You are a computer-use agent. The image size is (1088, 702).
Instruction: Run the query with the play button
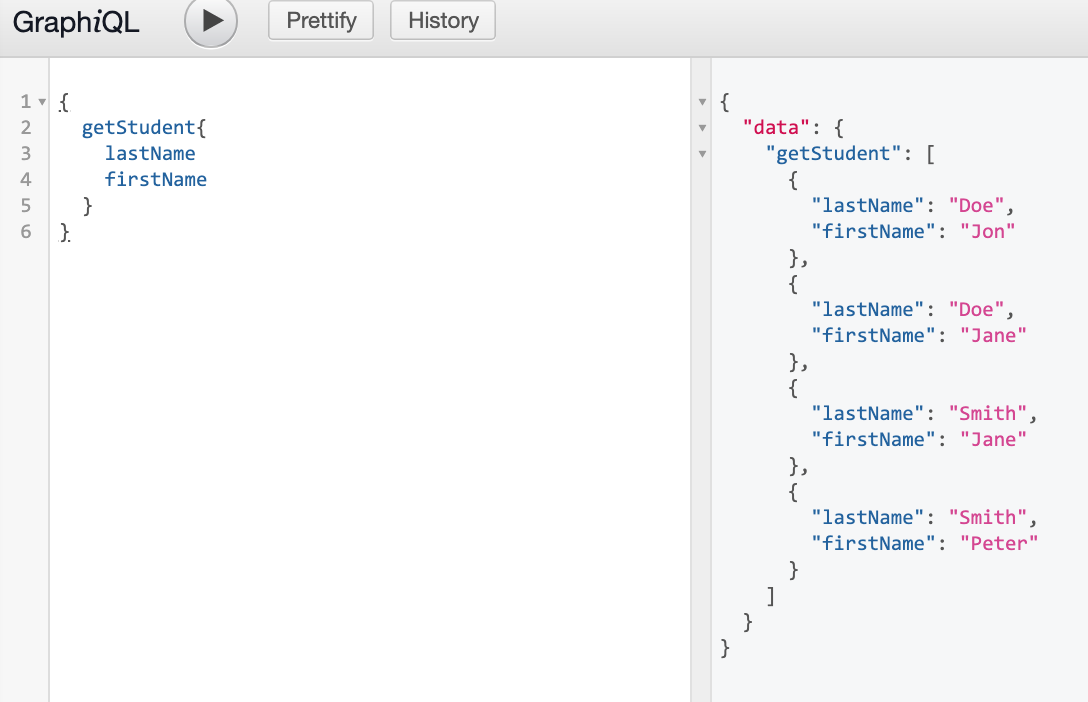click(x=211, y=22)
